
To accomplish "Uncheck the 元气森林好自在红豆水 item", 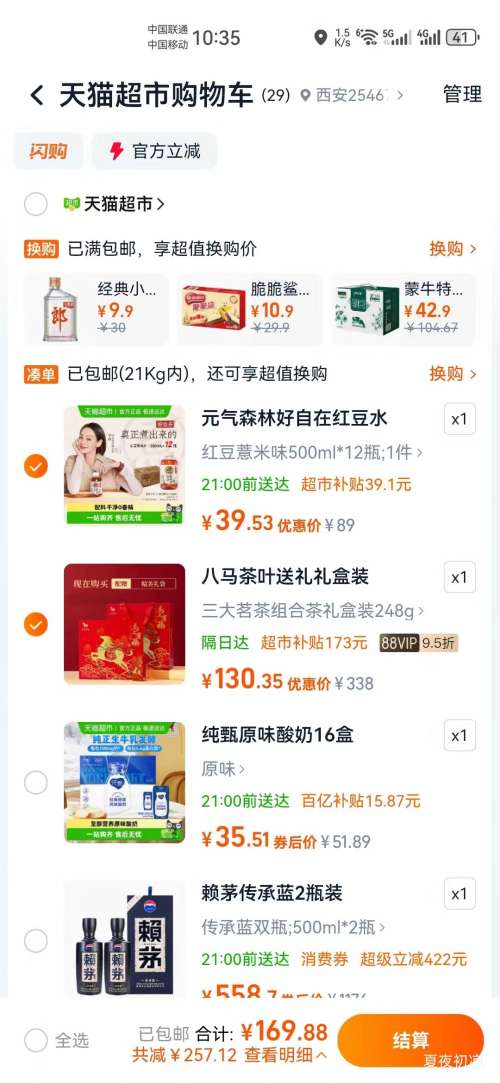I will pyautogui.click(x=36, y=467).
